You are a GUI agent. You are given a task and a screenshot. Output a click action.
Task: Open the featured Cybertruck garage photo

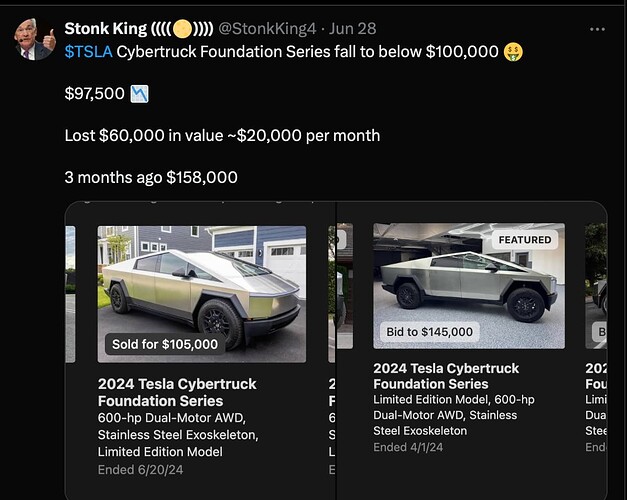[469, 286]
